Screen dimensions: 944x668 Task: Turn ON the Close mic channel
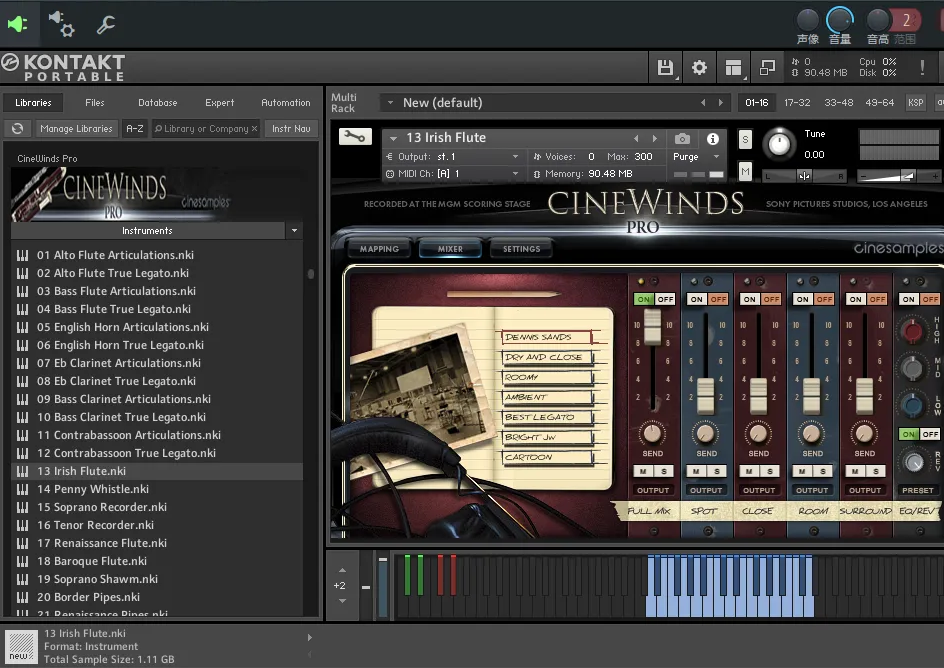(750, 299)
